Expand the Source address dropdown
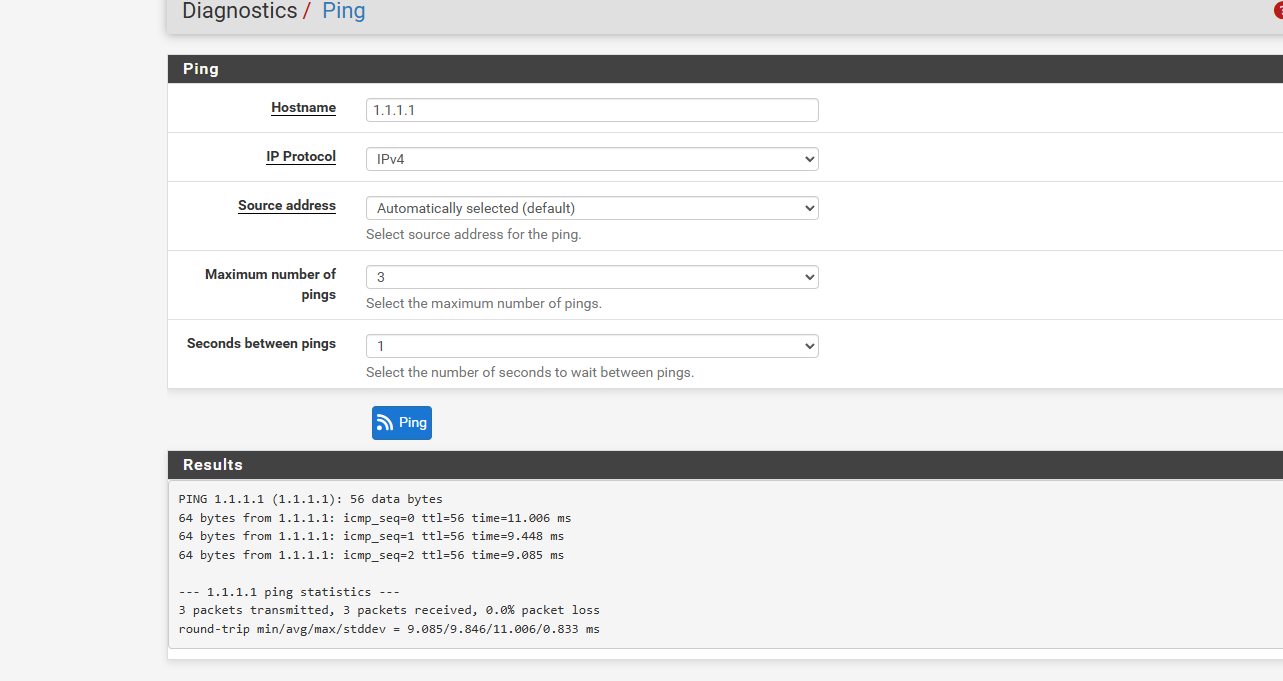Viewport: 1283px width, 681px height. point(592,208)
